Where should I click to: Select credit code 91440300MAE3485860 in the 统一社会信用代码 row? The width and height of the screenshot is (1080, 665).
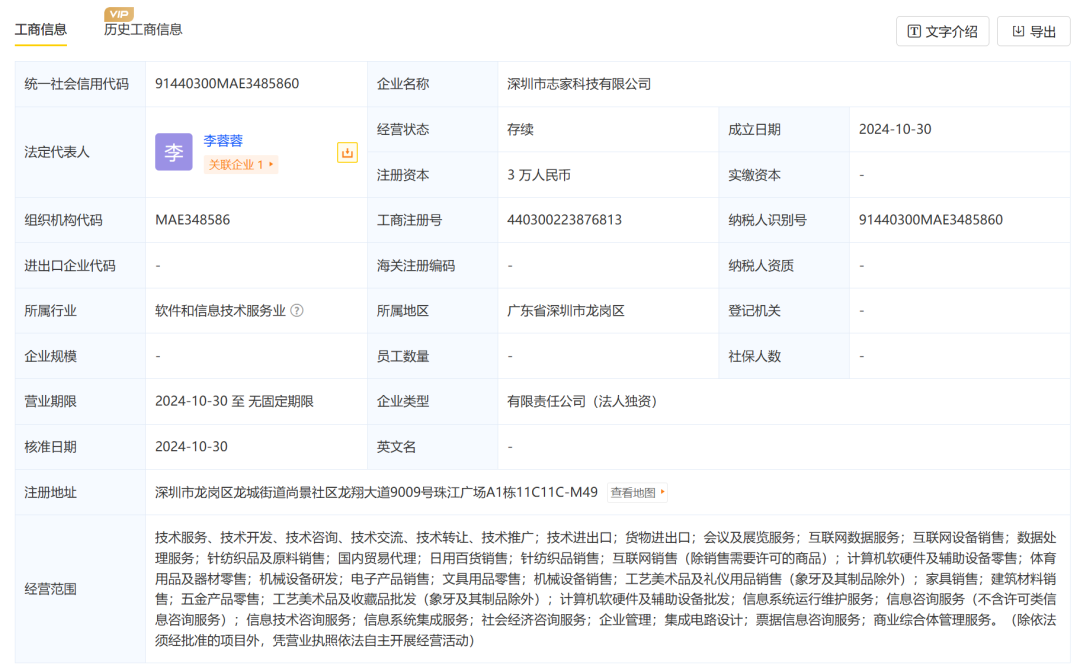227,83
